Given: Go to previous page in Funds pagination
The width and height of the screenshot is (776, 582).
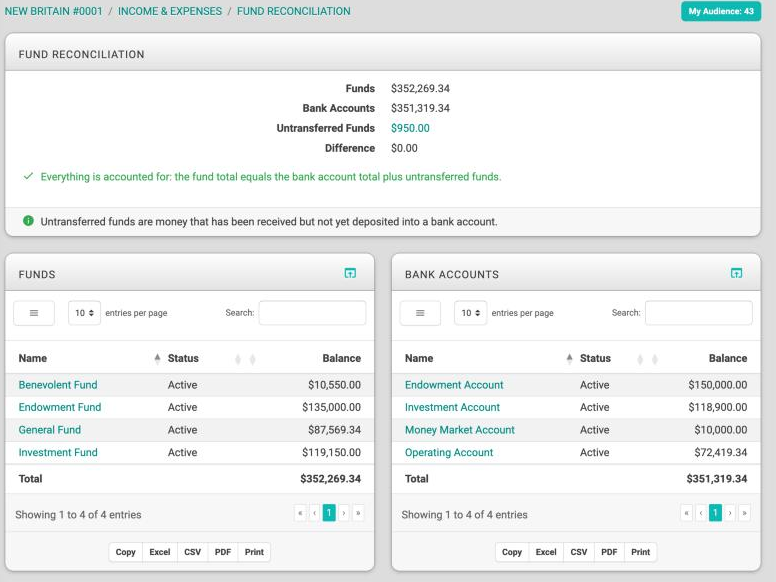Looking at the screenshot, I should [x=315, y=513].
